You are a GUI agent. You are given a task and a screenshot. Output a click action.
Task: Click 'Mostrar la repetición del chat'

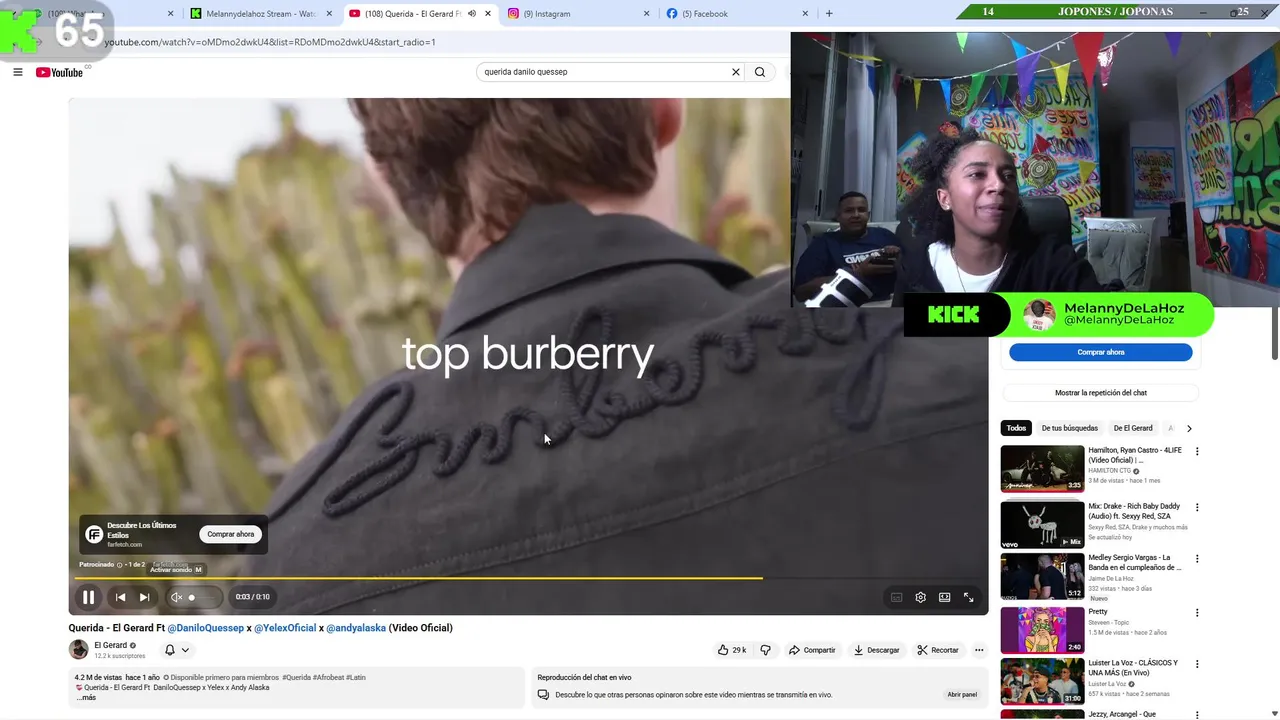[1100, 393]
